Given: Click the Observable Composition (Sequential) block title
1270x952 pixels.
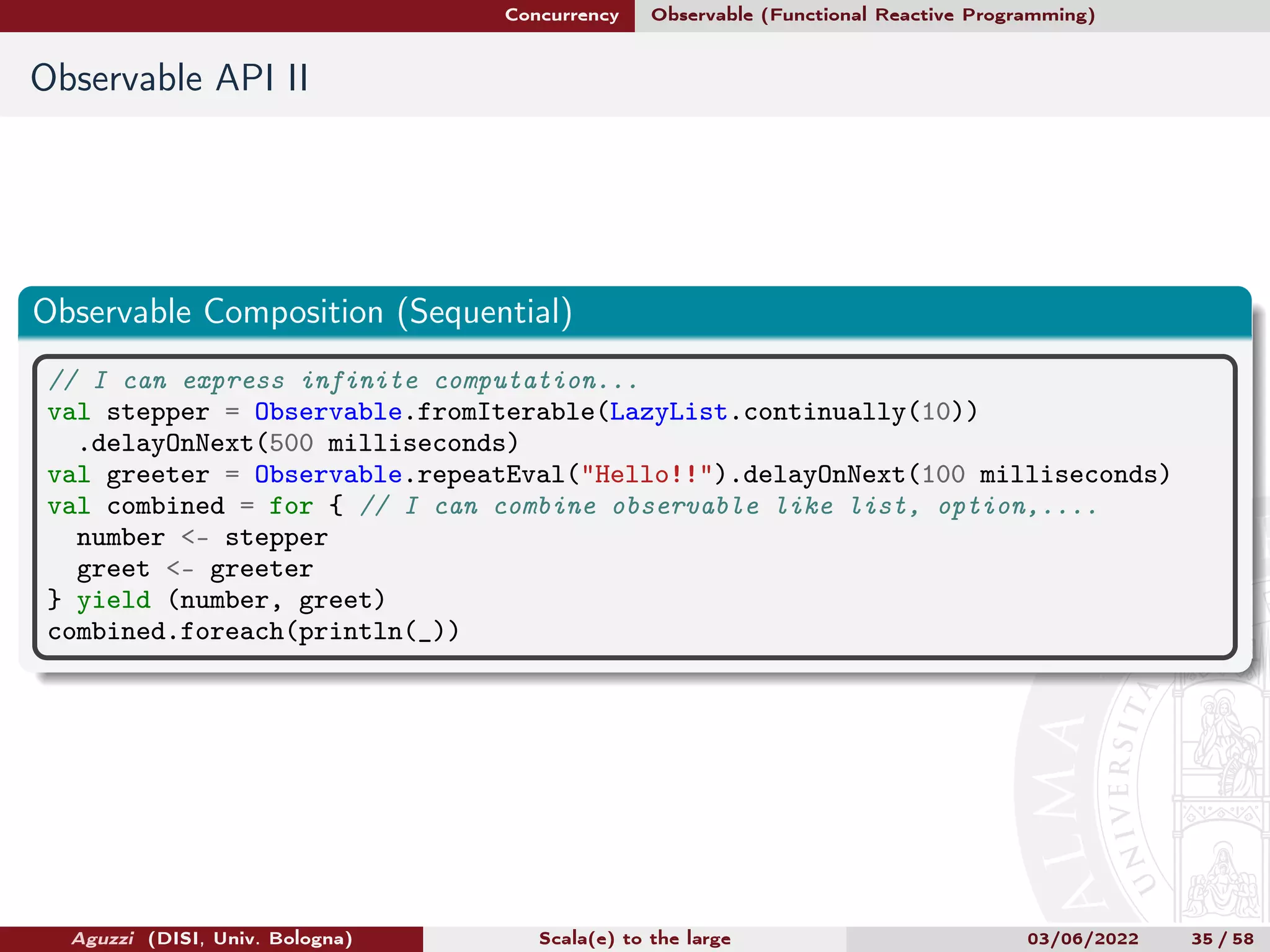Looking at the screenshot, I should 302,312.
